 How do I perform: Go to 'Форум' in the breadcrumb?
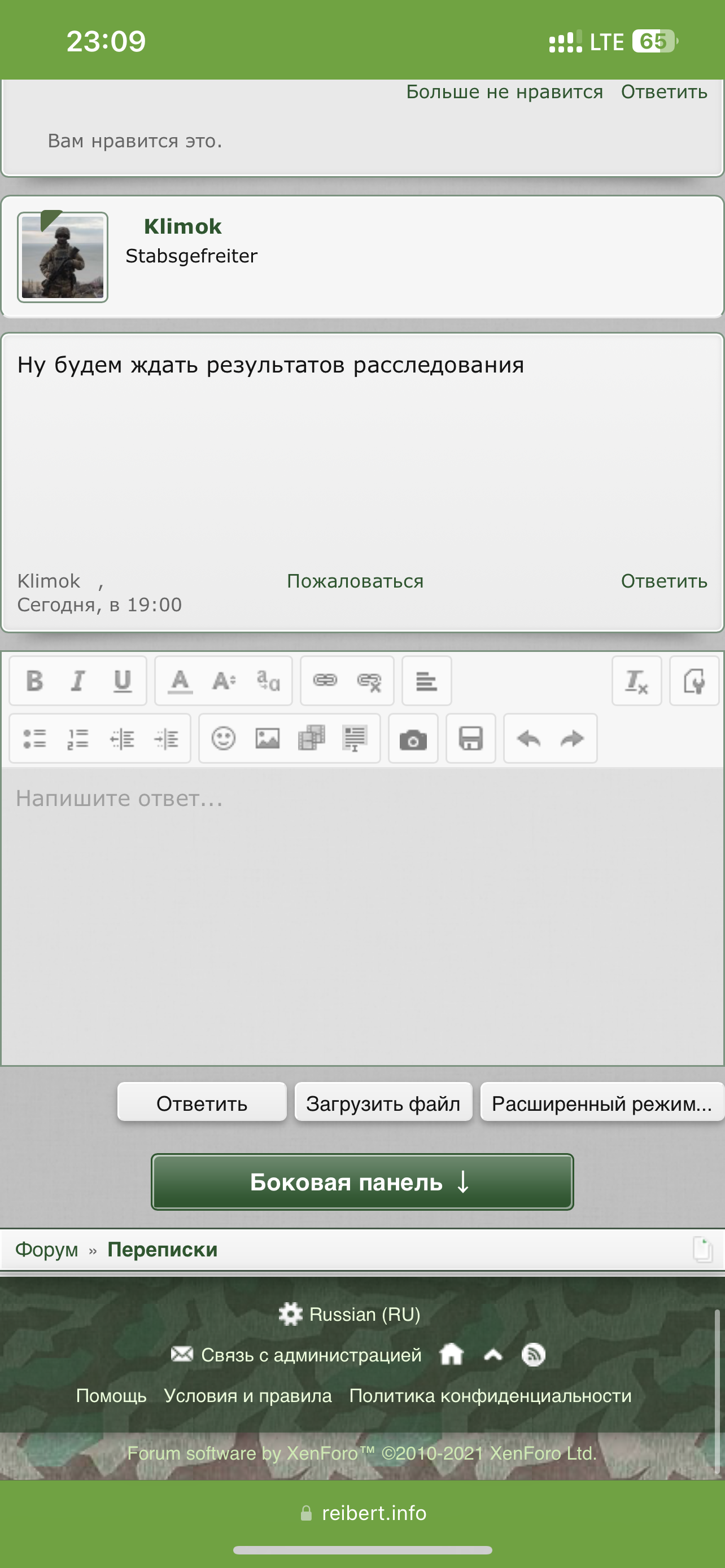point(47,1249)
